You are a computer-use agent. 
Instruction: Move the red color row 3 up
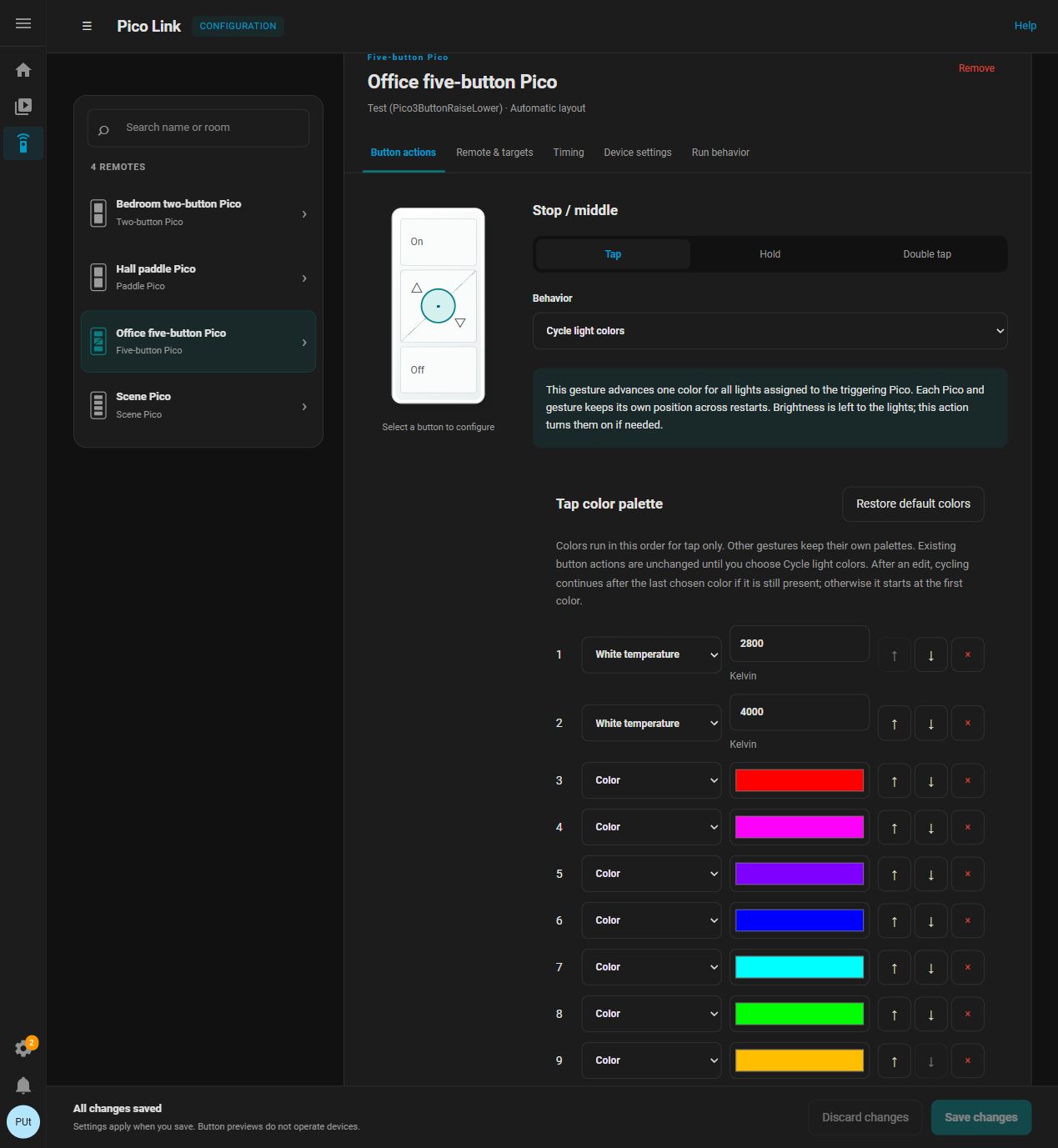(895, 781)
